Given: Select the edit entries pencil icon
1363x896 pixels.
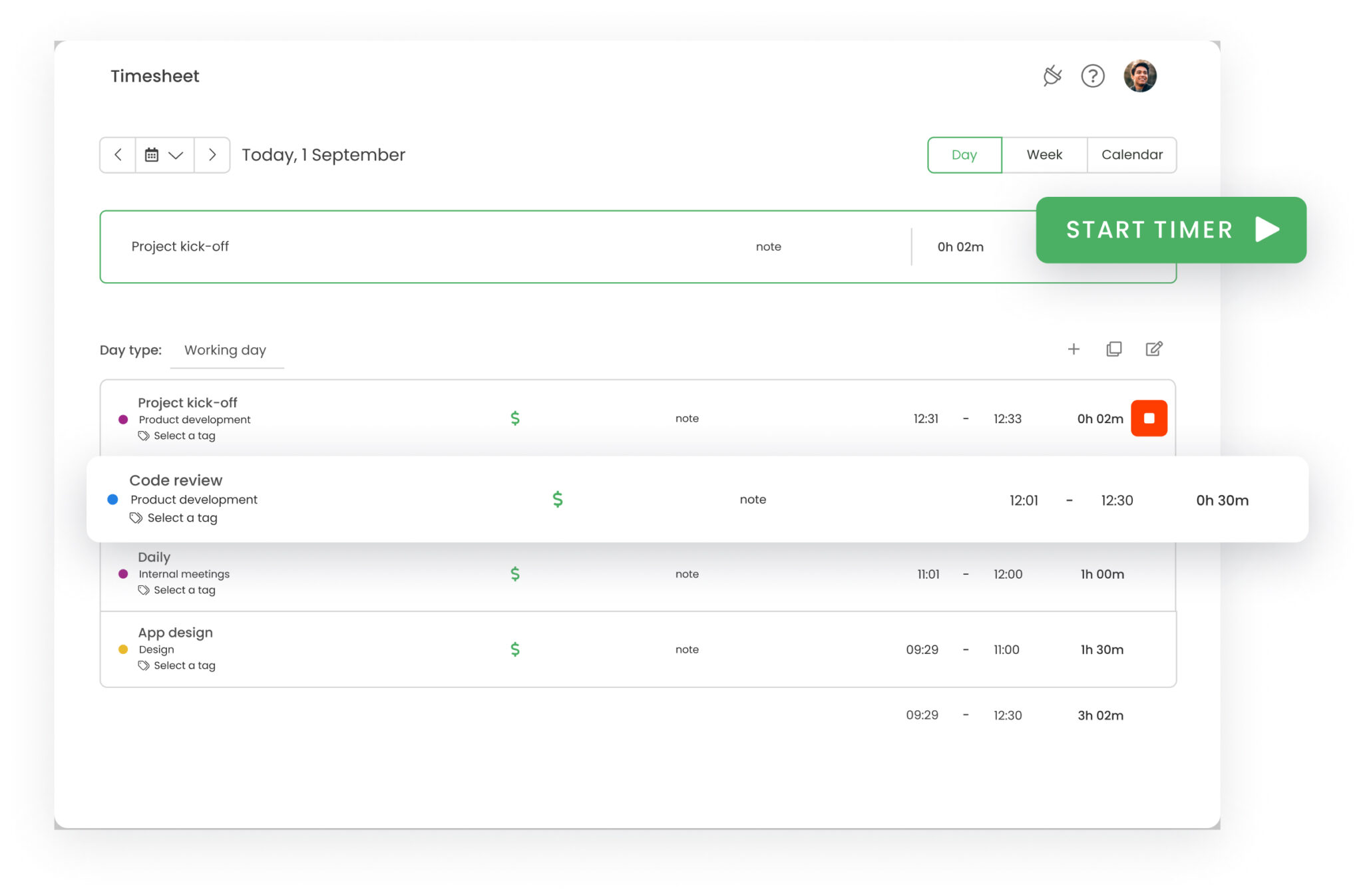Looking at the screenshot, I should pos(1154,349).
